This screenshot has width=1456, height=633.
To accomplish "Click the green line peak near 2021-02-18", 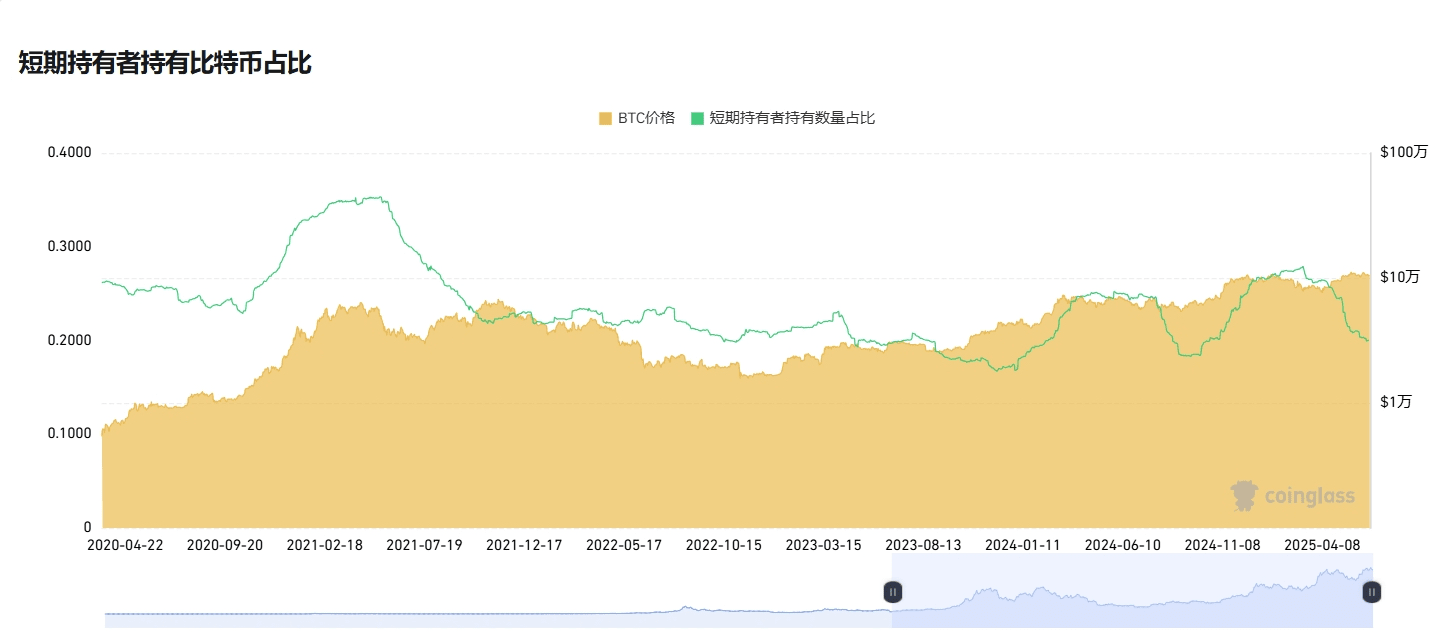I will coord(373,198).
